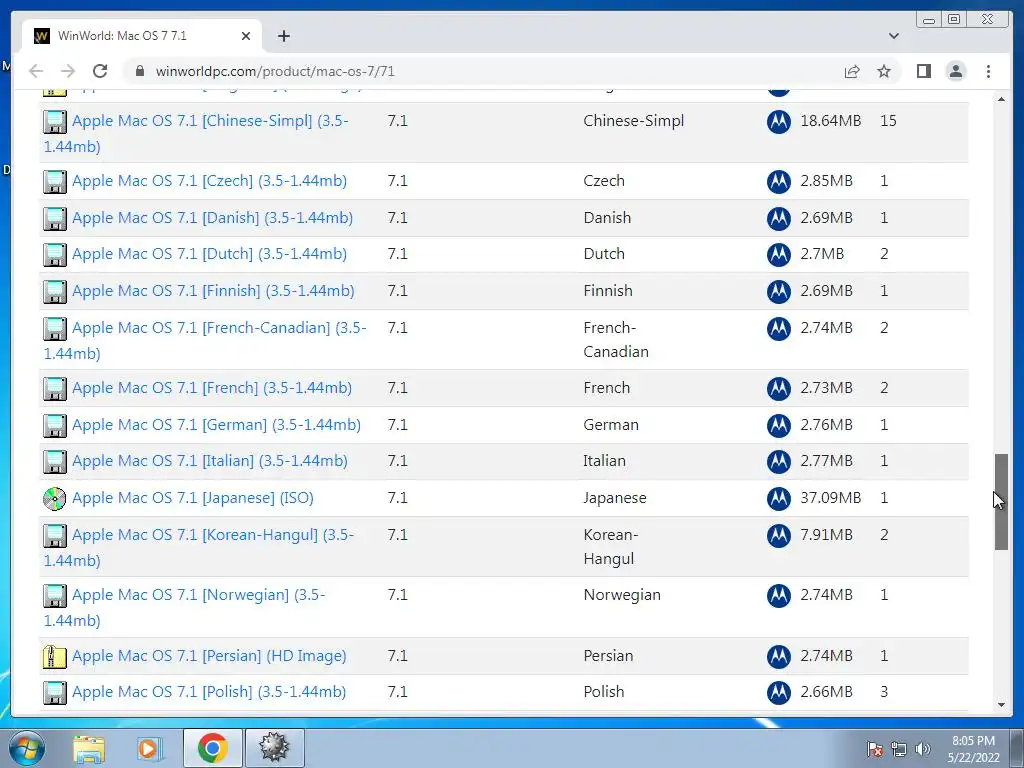The height and width of the screenshot is (768, 1024).
Task: Open the Persian HD Image link
Action: pyautogui.click(x=209, y=656)
